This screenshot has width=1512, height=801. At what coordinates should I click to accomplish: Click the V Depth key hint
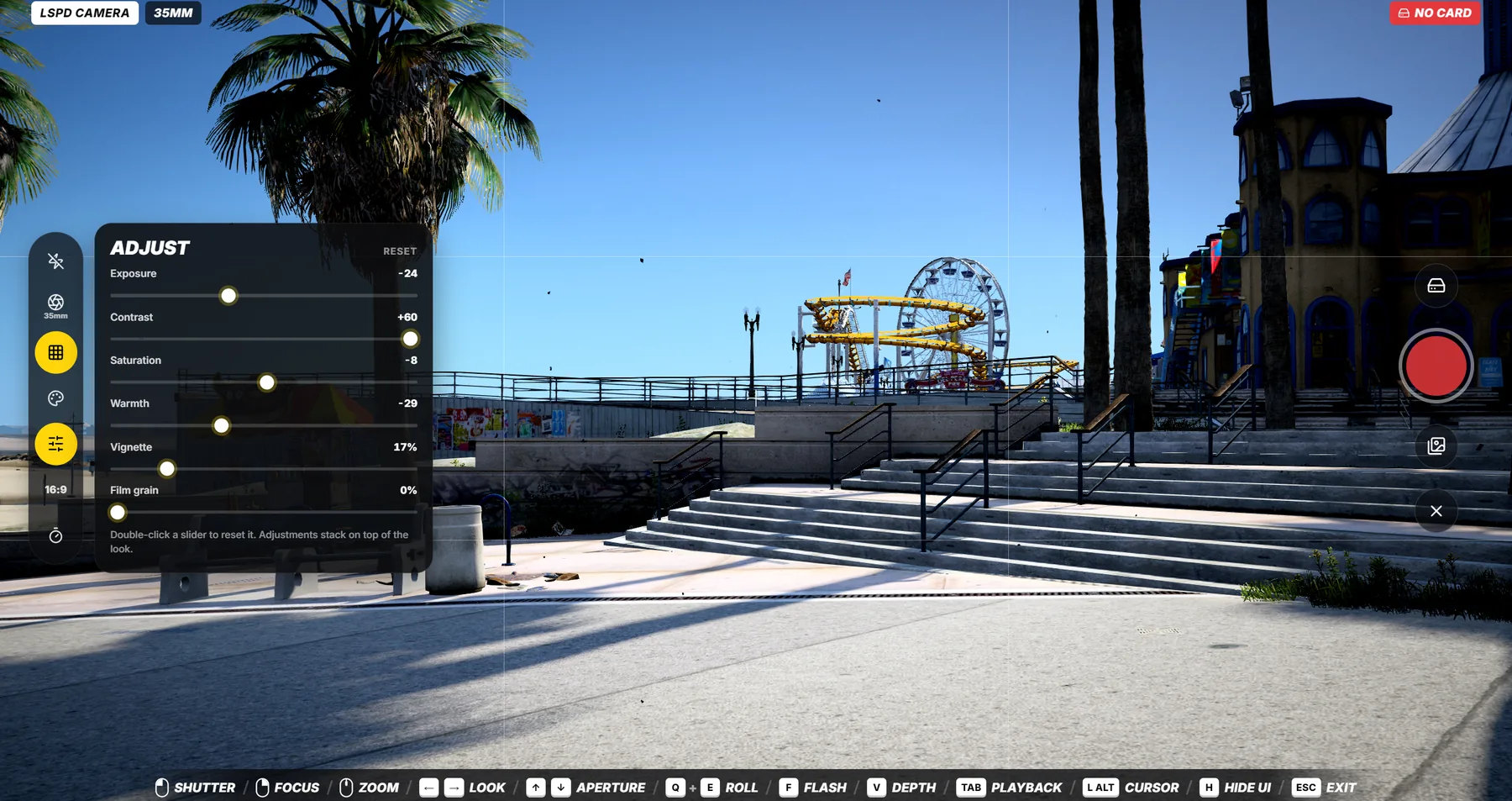pos(876,788)
